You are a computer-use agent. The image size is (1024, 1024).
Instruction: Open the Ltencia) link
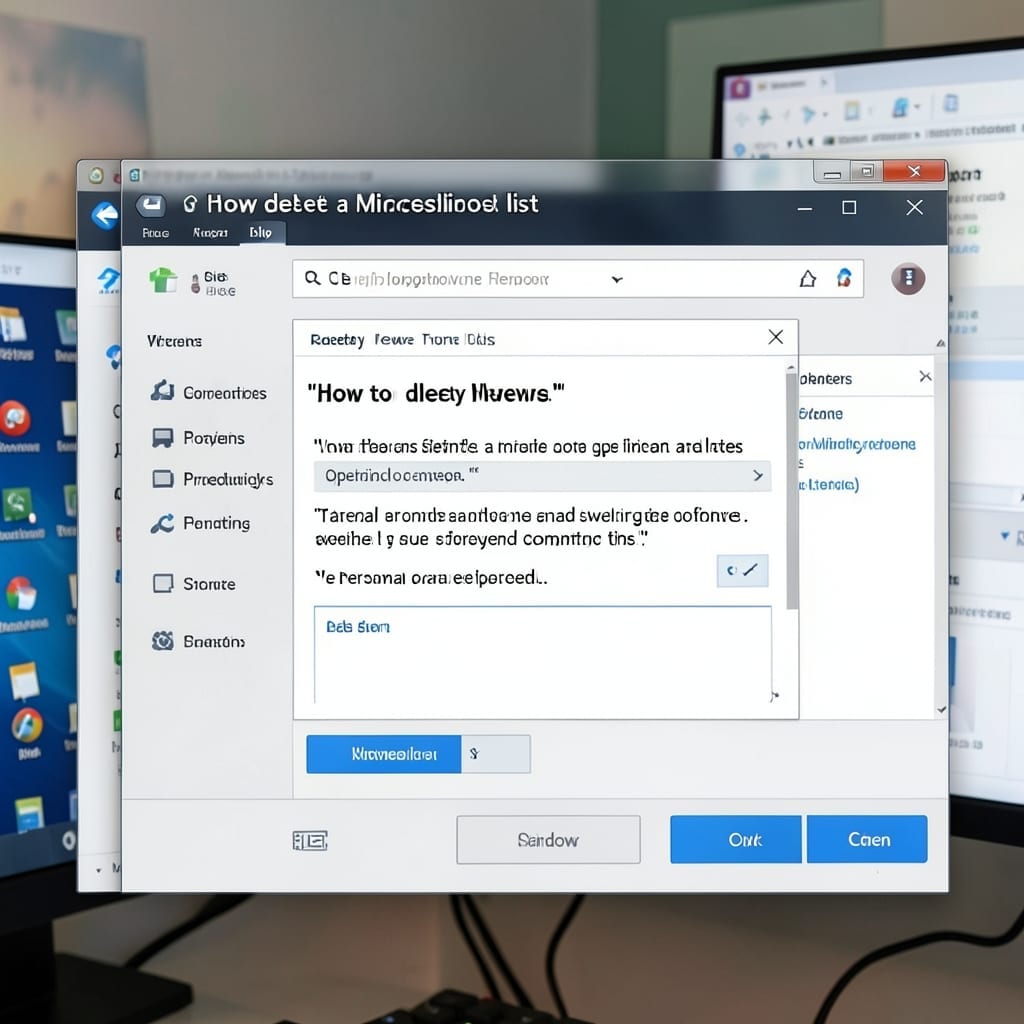pyautogui.click(x=829, y=485)
